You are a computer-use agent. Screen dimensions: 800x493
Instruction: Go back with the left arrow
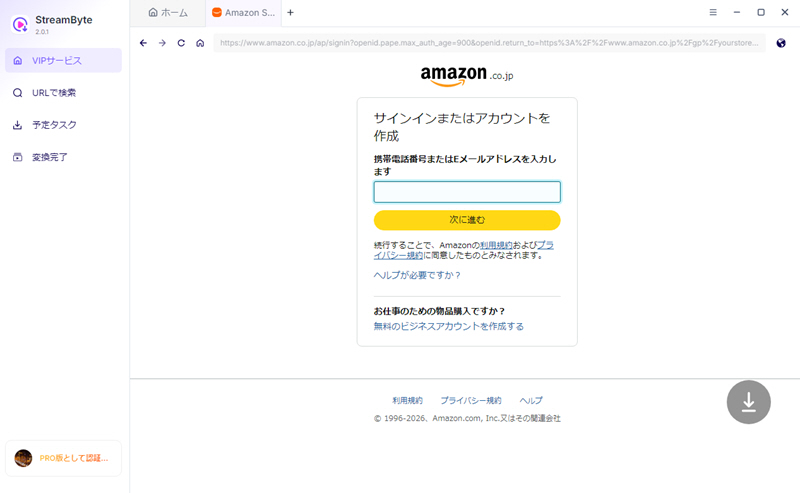point(143,43)
